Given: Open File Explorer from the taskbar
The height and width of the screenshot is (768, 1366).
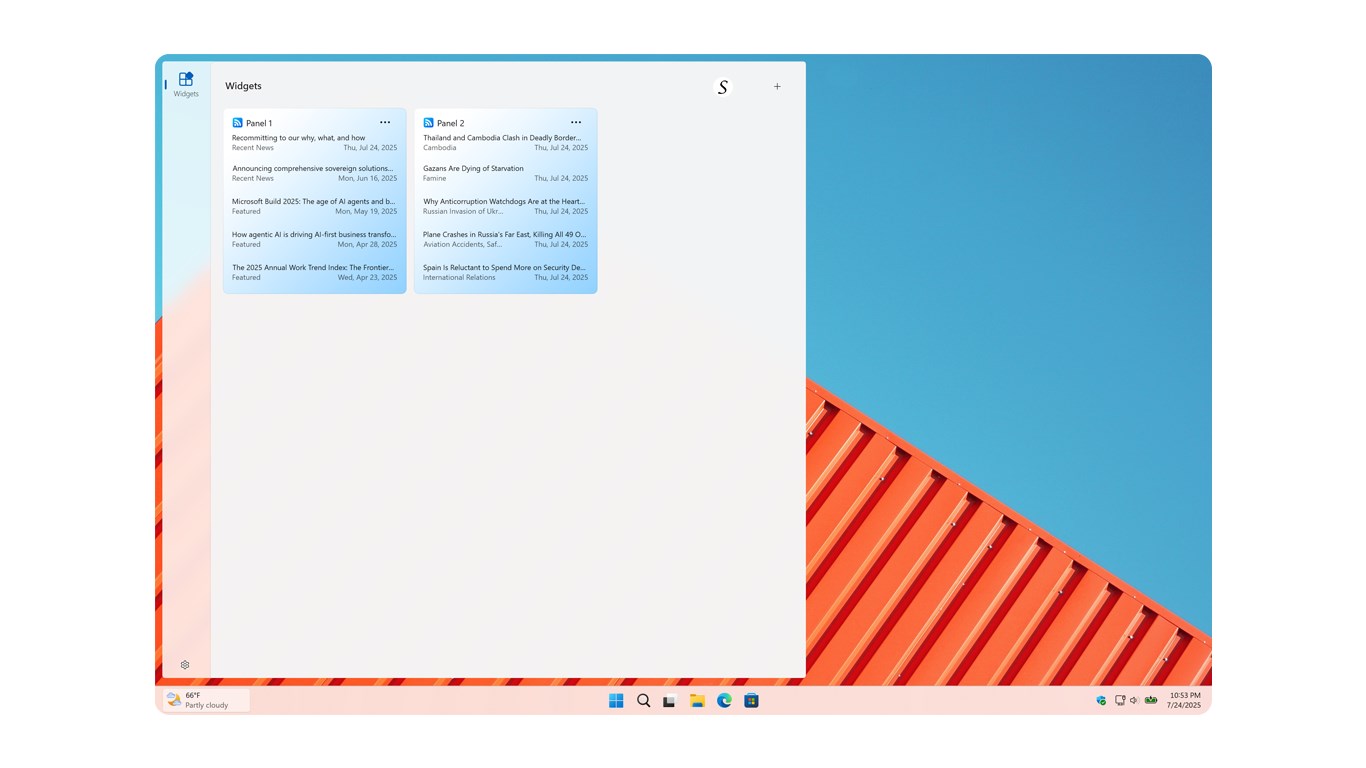Looking at the screenshot, I should click(x=696, y=700).
